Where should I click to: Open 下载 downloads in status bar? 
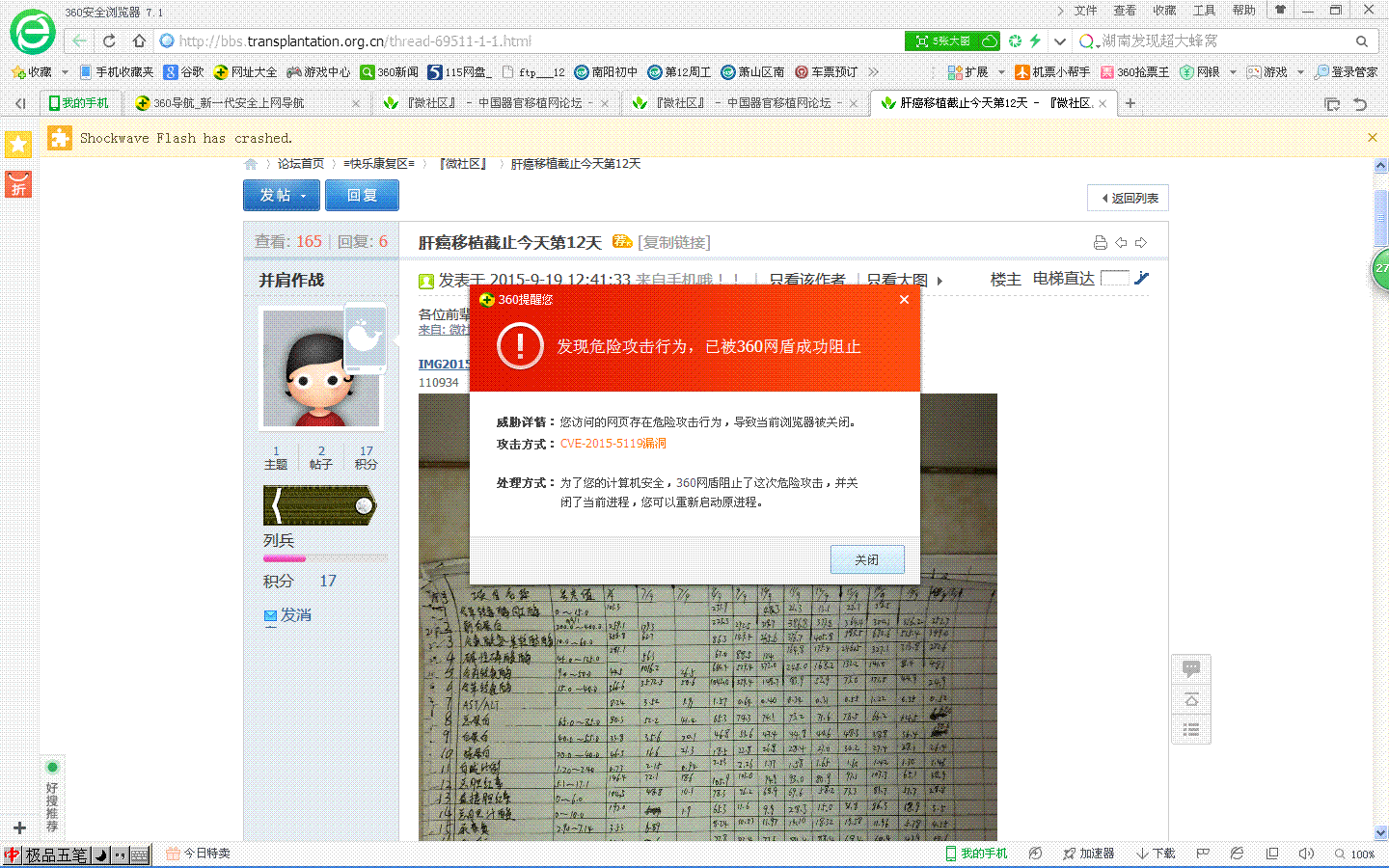click(1156, 854)
